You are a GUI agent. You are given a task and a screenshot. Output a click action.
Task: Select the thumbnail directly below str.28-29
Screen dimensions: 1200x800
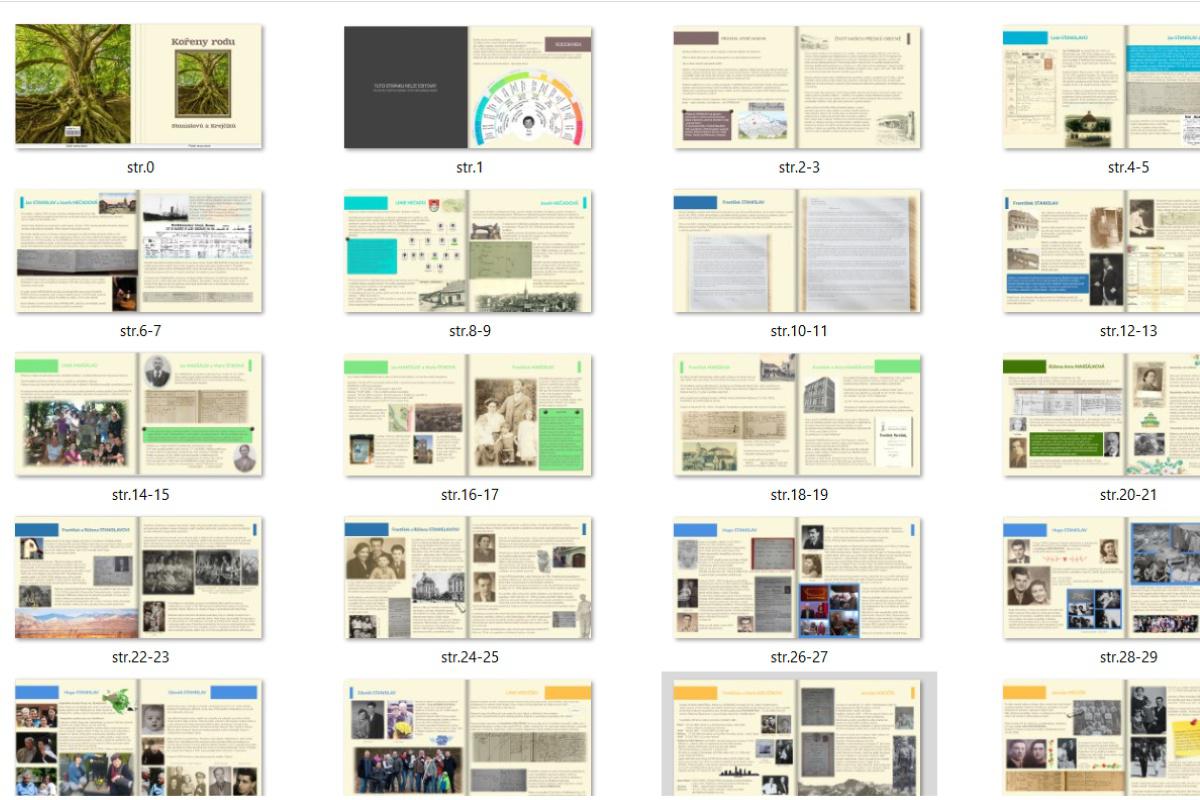tap(1102, 738)
